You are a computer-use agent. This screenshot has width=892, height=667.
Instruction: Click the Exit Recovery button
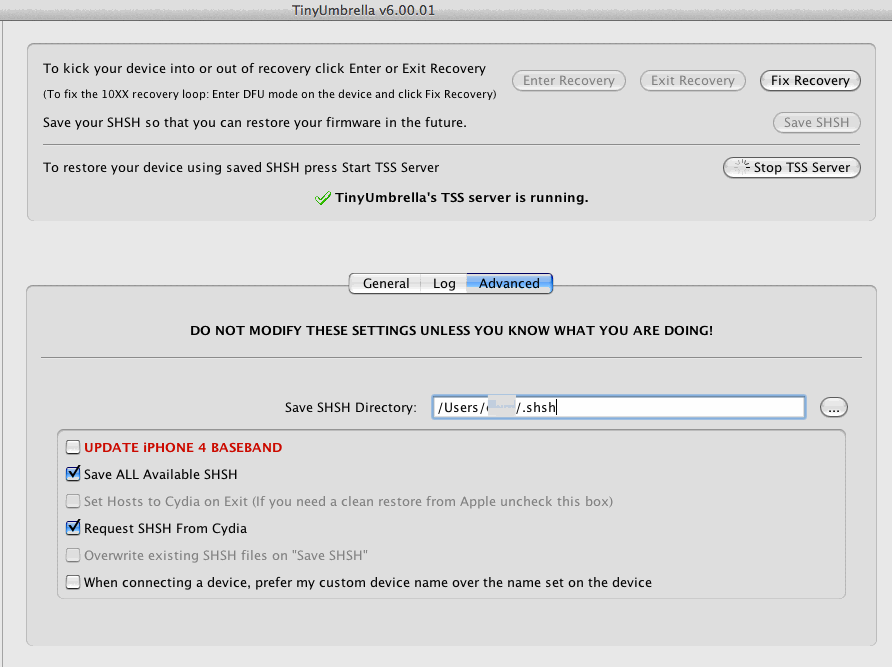tap(692, 80)
